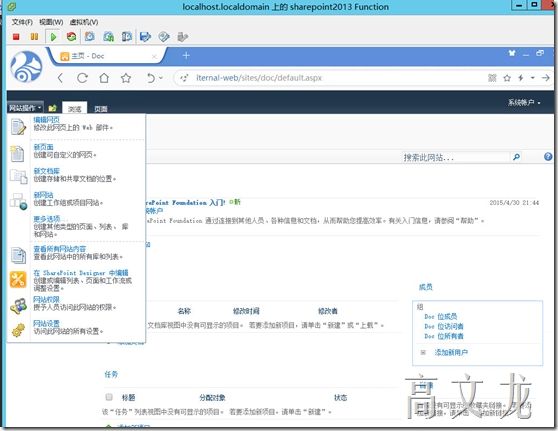Click the revert to snapshot icon
558x431 pixels.
click(x=109, y=36)
